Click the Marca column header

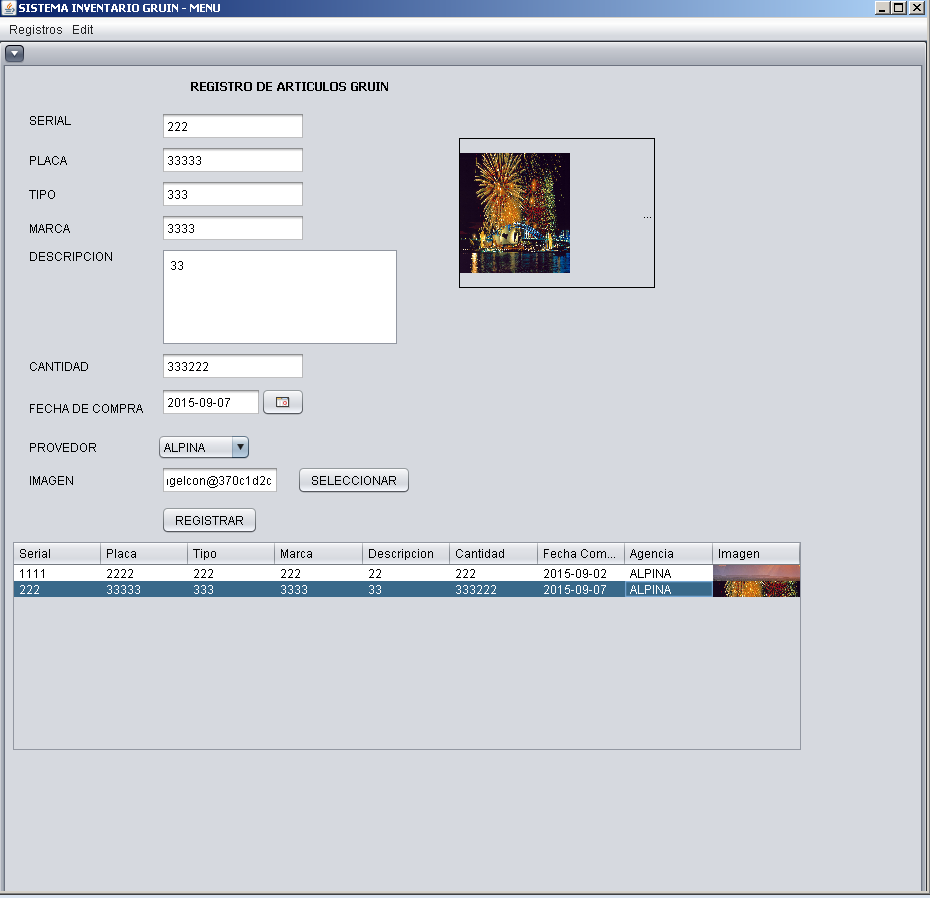point(319,553)
